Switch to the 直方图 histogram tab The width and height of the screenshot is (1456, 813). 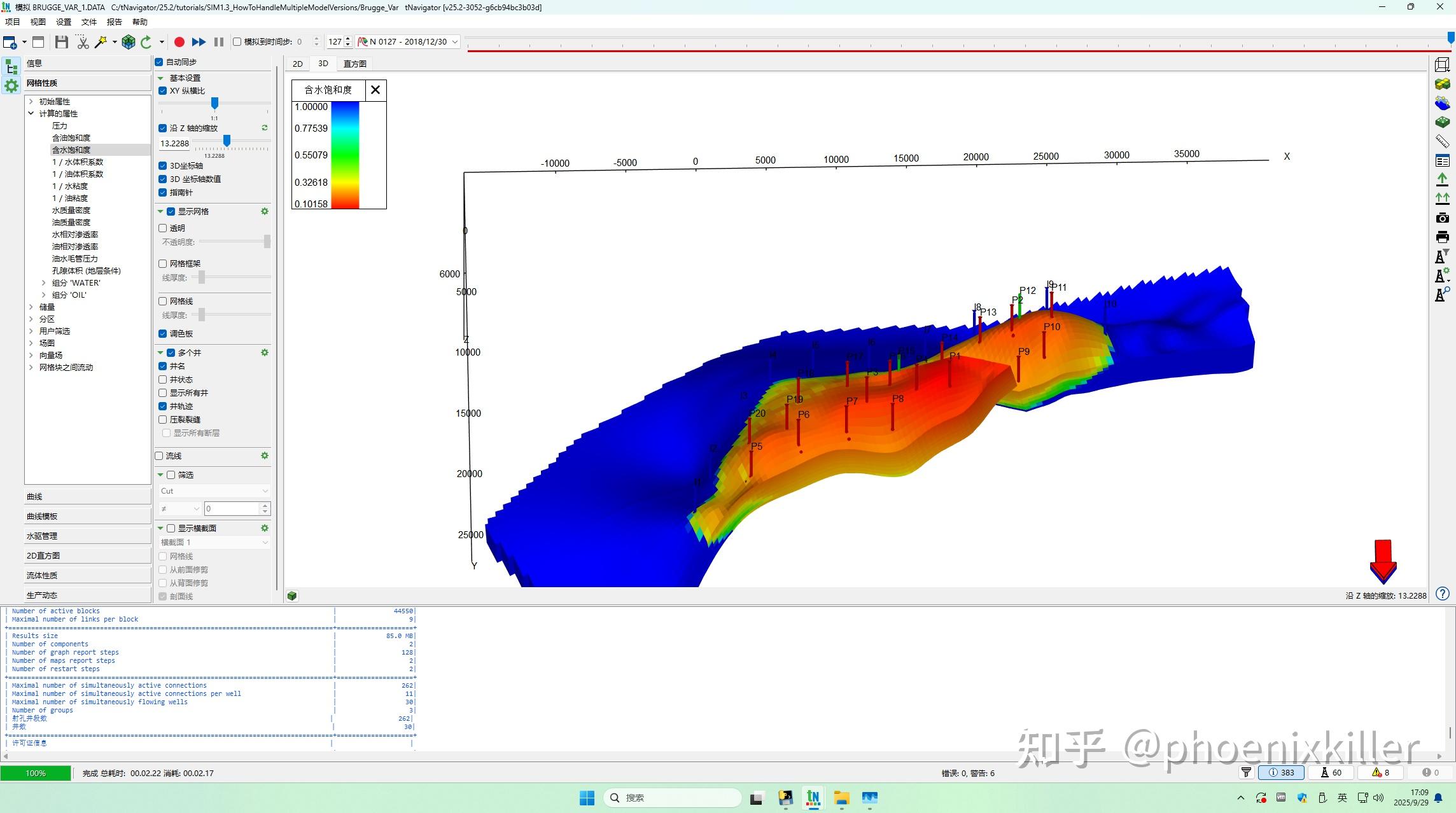coord(354,64)
